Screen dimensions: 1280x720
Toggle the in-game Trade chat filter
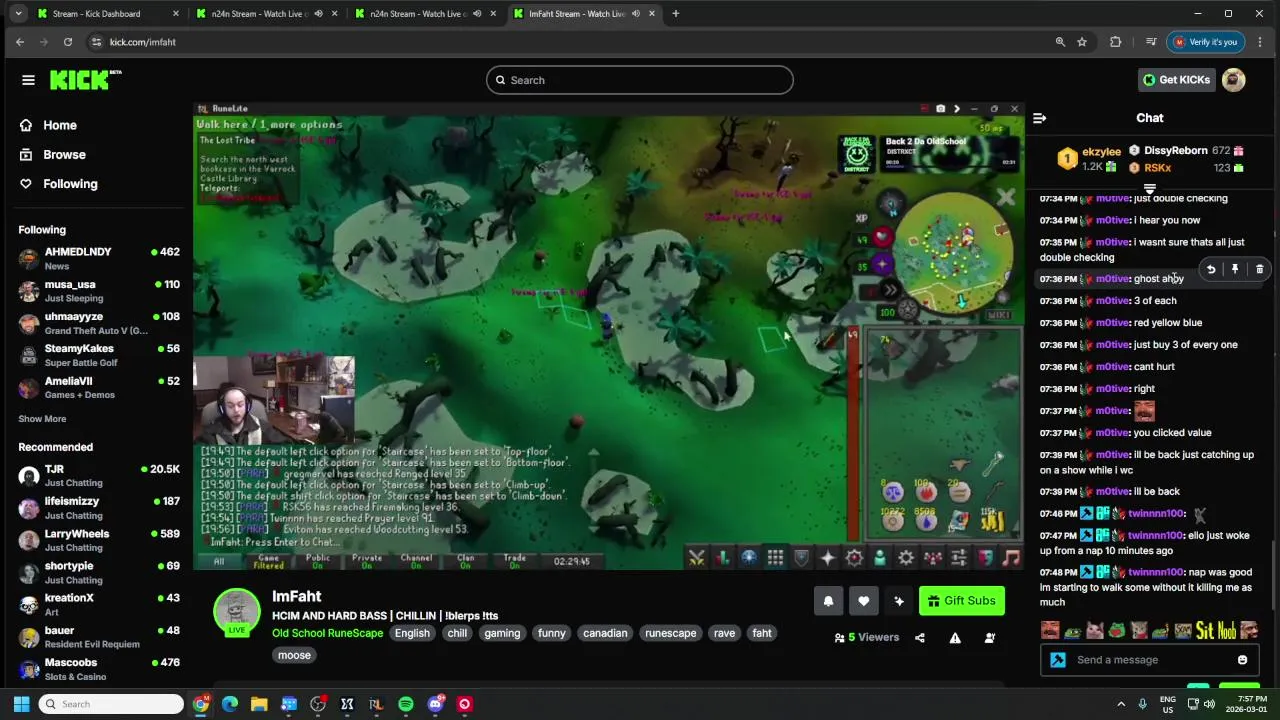click(x=514, y=561)
